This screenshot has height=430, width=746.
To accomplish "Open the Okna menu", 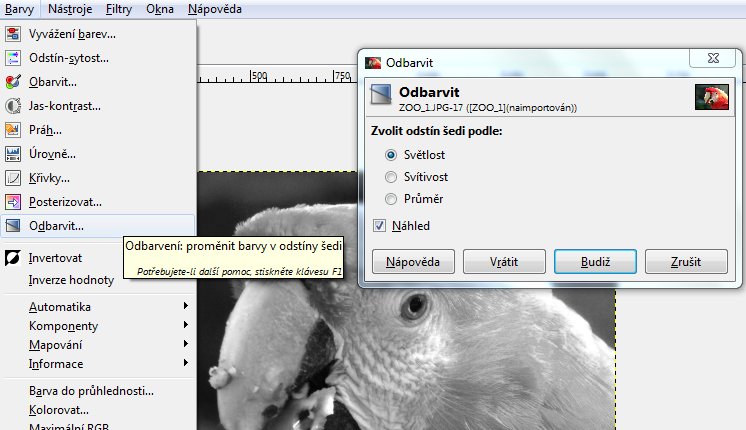I will [160, 9].
